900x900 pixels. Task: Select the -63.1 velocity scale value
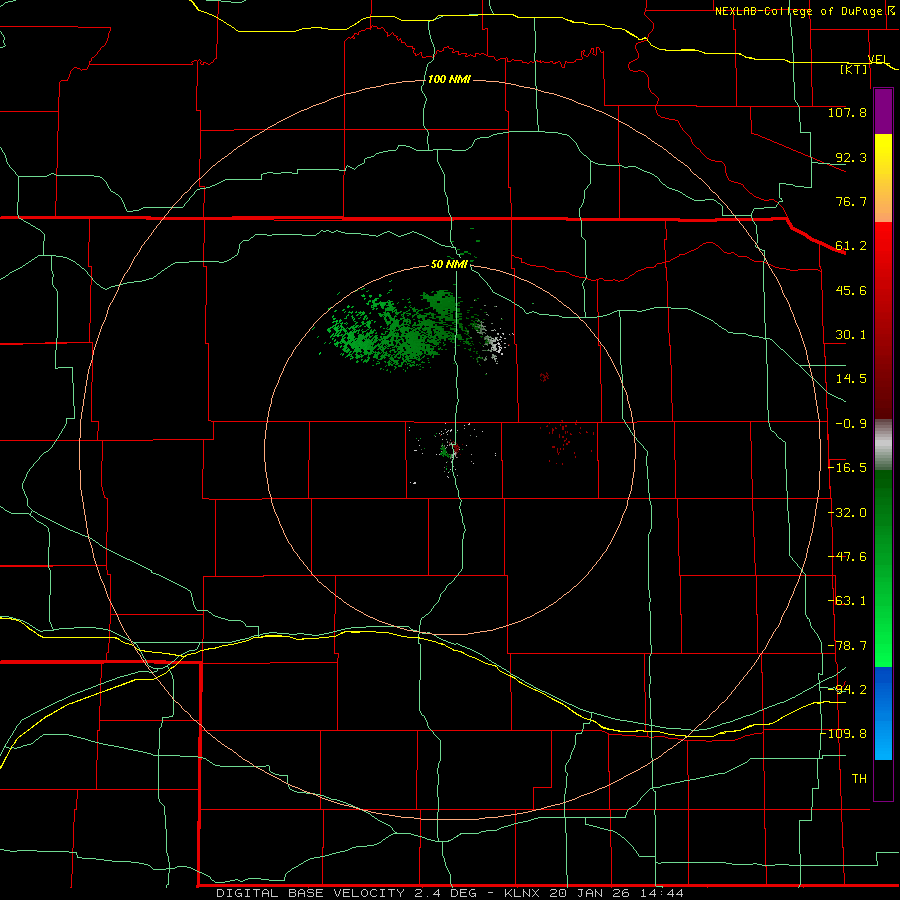pos(847,601)
